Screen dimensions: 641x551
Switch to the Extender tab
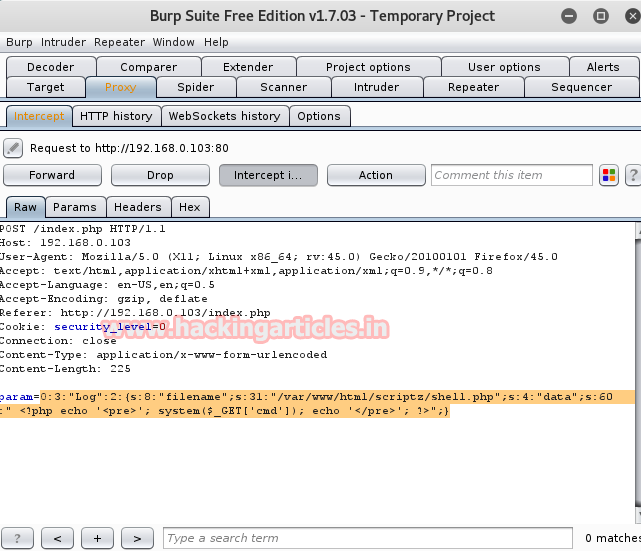click(x=248, y=67)
